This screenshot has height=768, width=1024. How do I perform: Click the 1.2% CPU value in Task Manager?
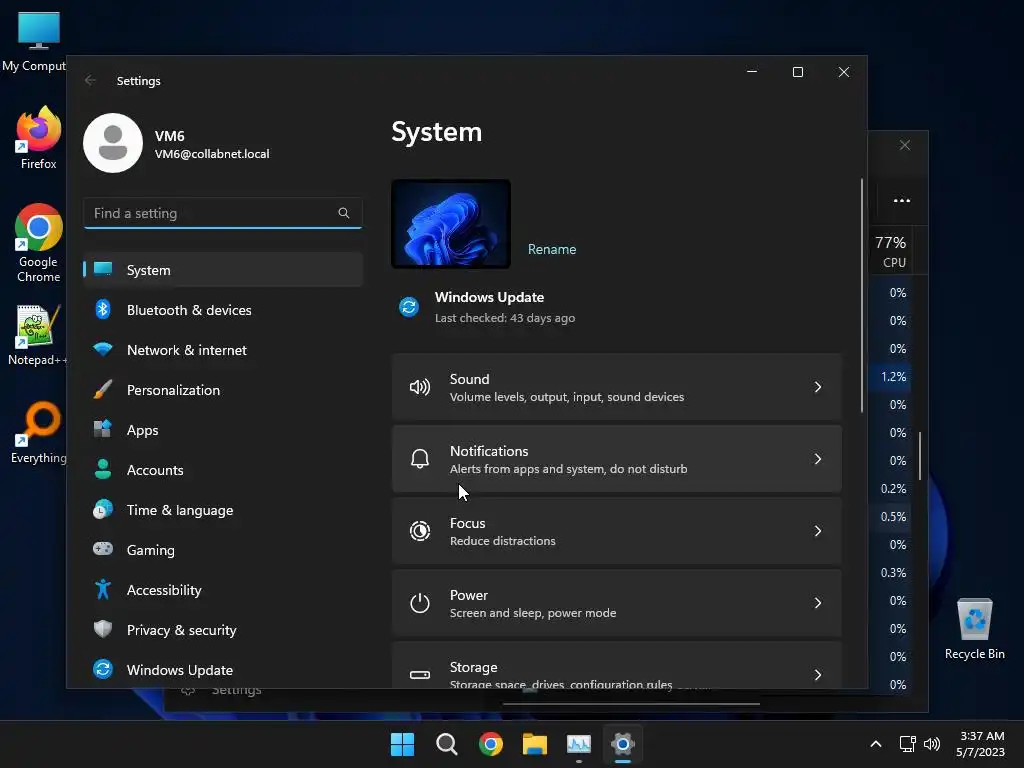pyautogui.click(x=893, y=377)
